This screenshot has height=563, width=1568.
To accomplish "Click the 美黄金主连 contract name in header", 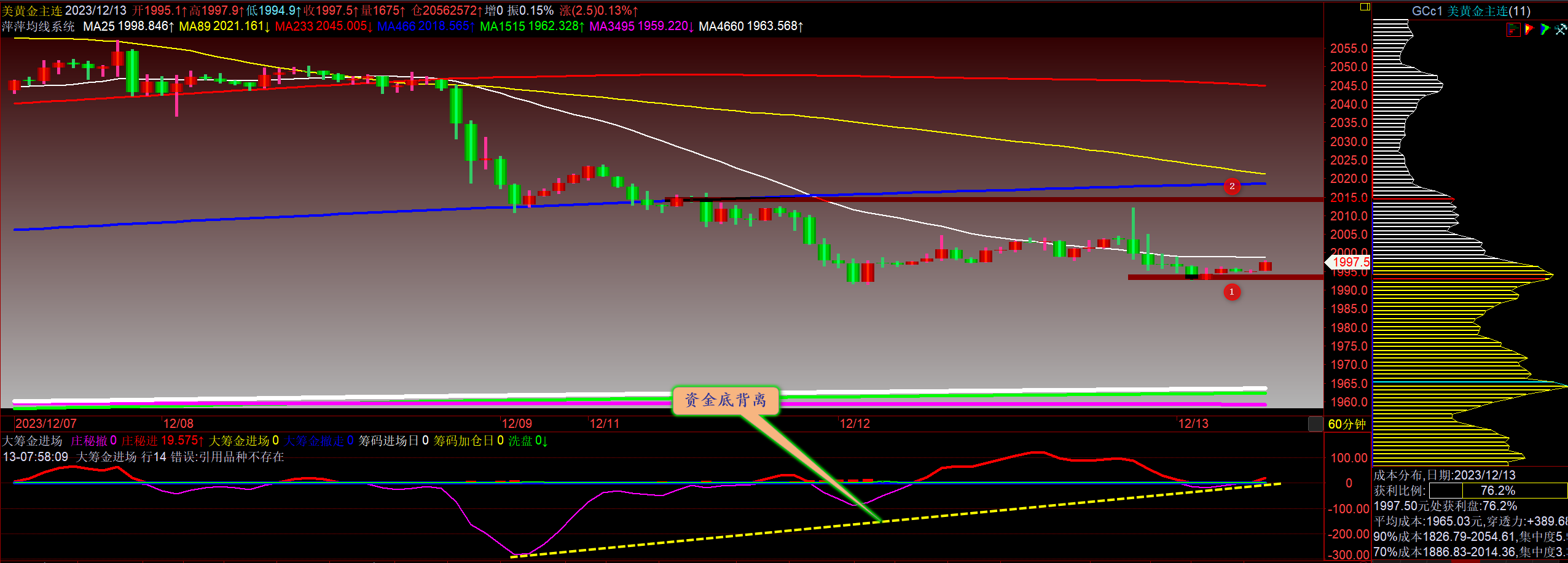I will click(x=32, y=11).
